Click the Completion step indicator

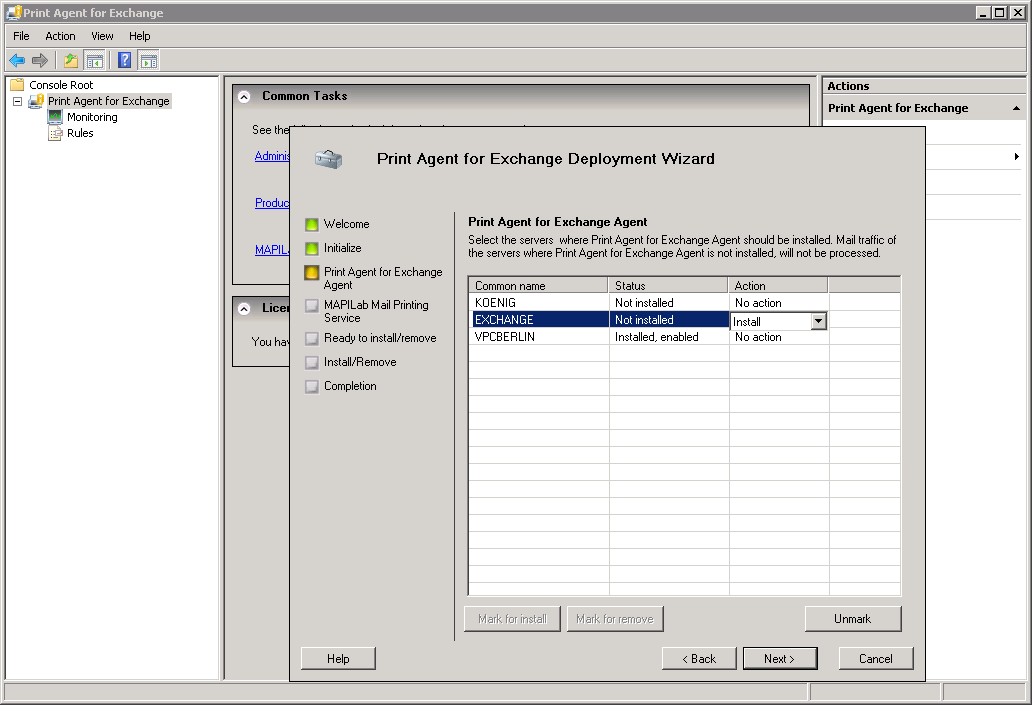click(312, 386)
